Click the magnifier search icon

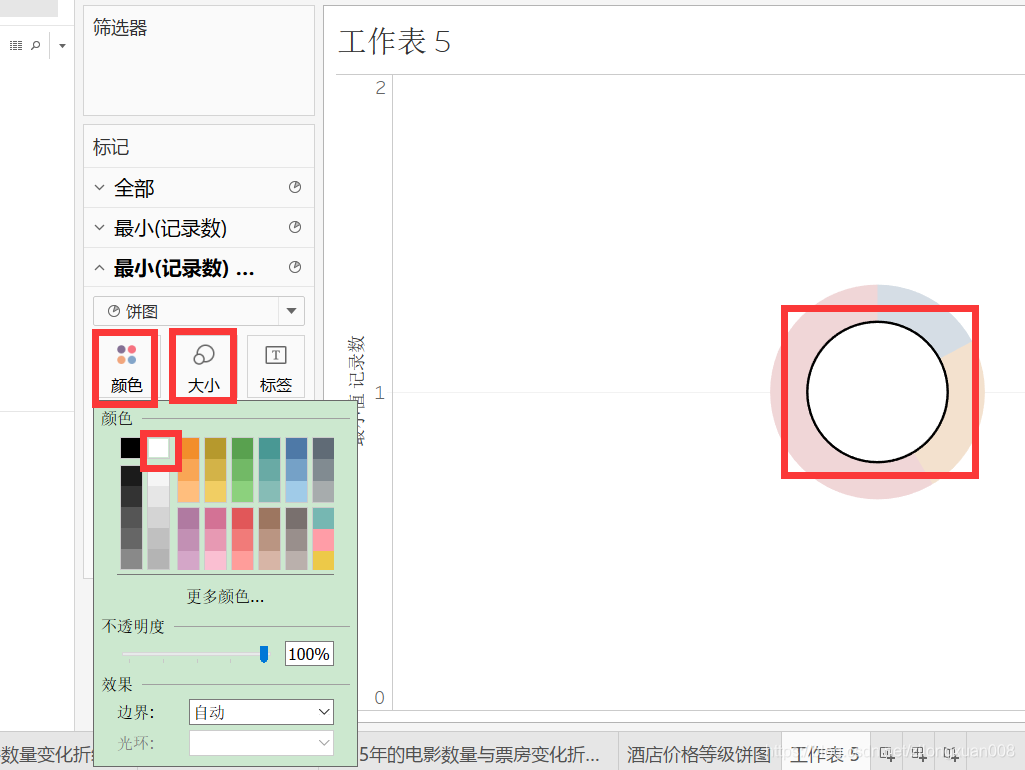(x=36, y=45)
